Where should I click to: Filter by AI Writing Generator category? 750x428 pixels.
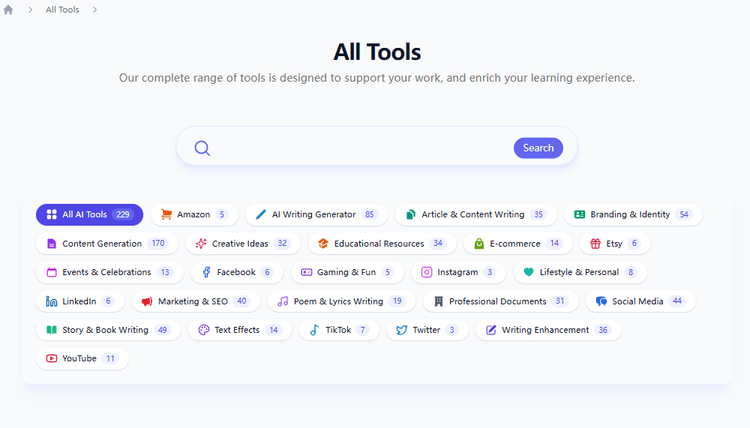[315, 215]
